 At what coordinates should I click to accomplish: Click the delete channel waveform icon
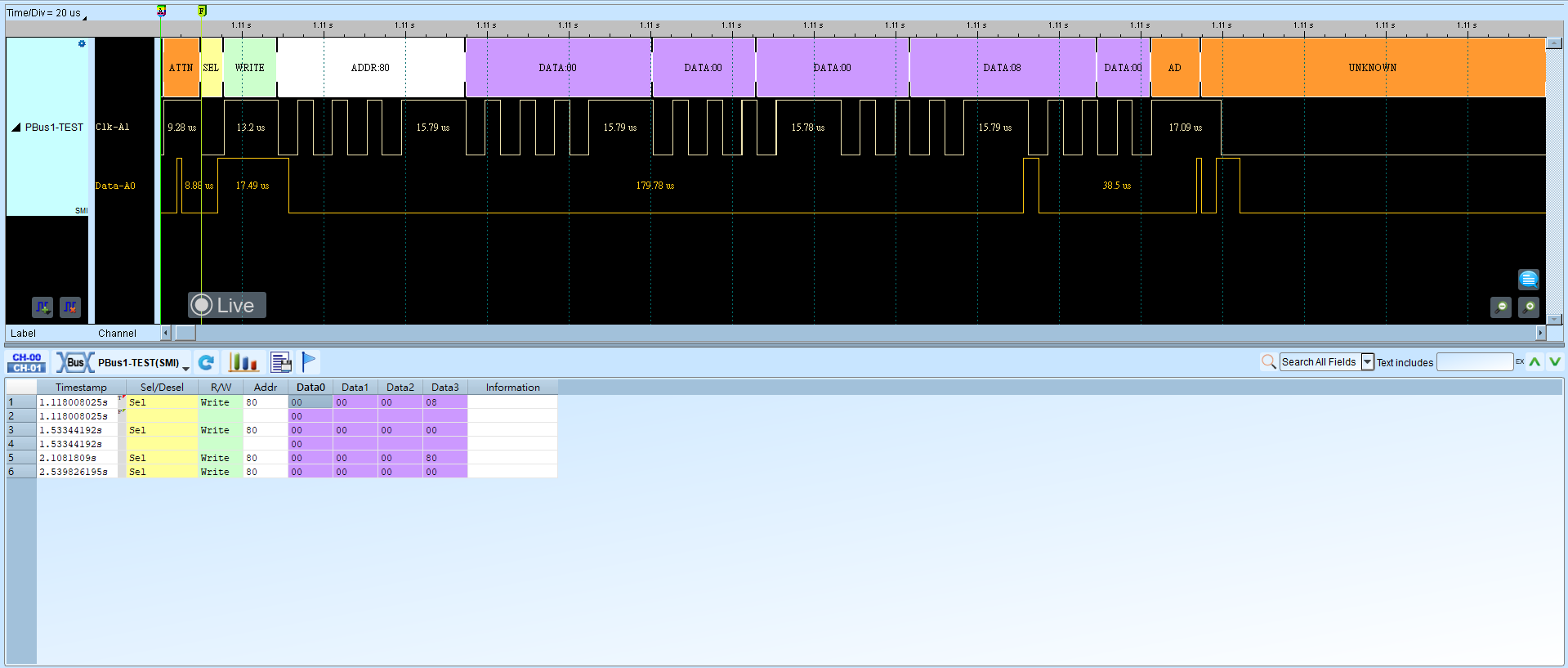coord(70,307)
